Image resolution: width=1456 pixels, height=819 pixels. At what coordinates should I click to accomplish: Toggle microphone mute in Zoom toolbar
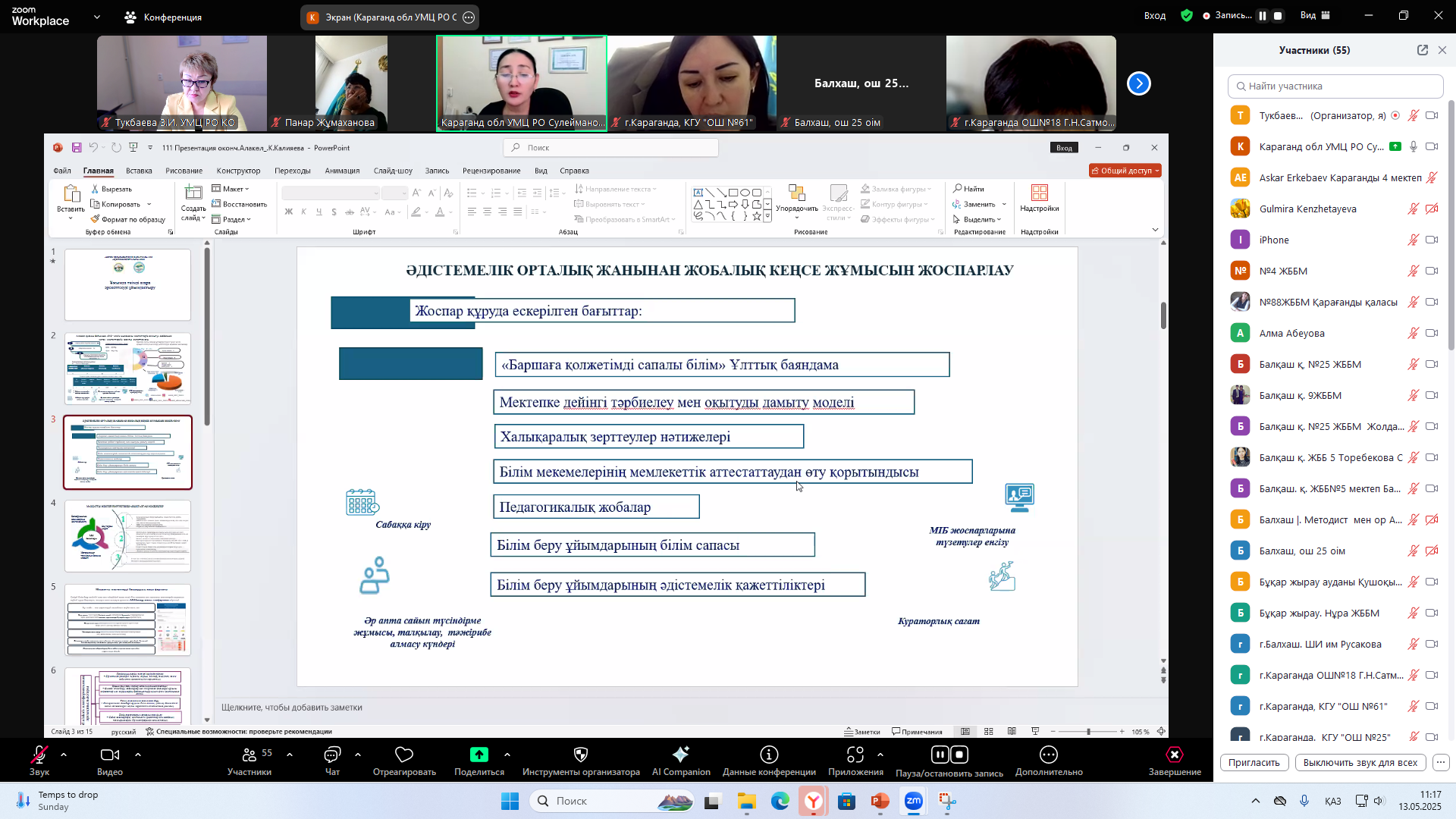pyautogui.click(x=39, y=755)
